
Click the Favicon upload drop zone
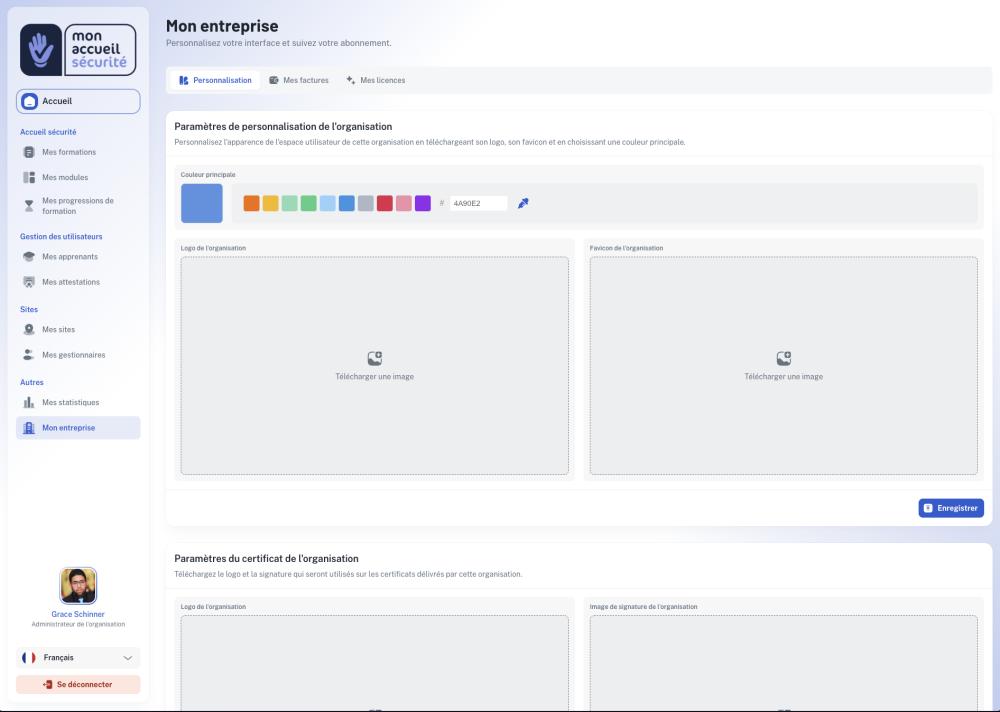tap(783, 366)
